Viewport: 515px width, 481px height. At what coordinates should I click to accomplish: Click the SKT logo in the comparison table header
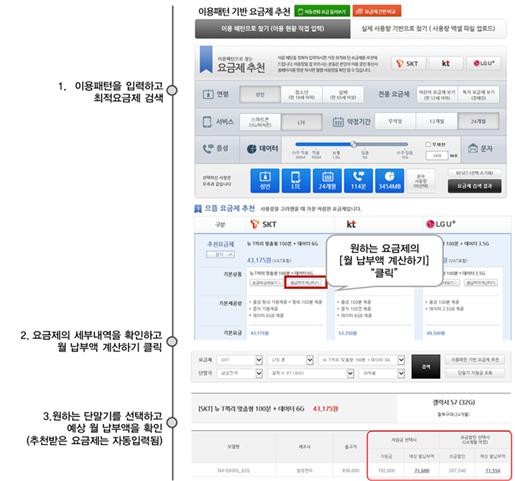point(263,224)
